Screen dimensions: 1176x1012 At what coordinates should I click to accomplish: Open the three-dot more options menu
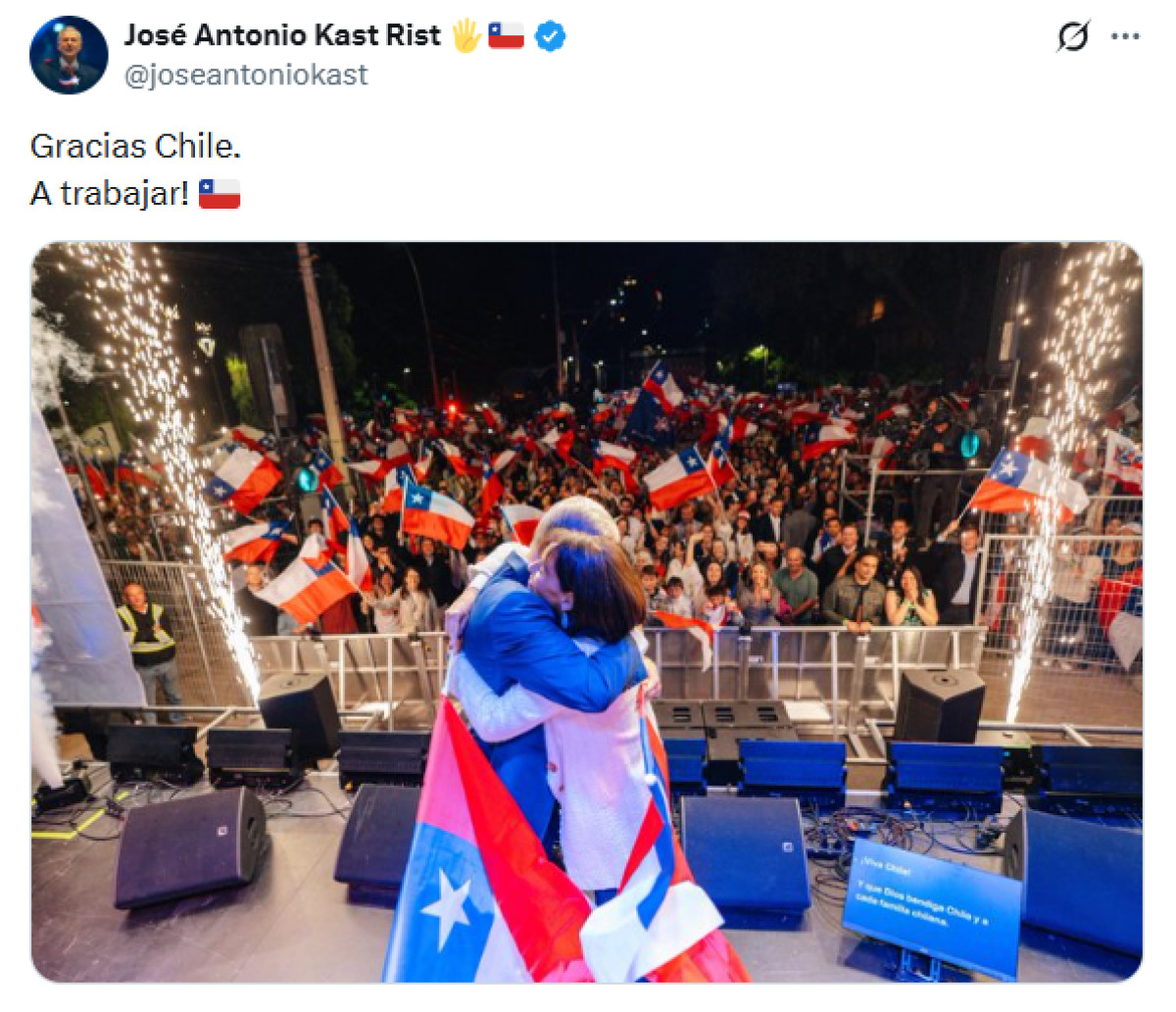point(1125,36)
